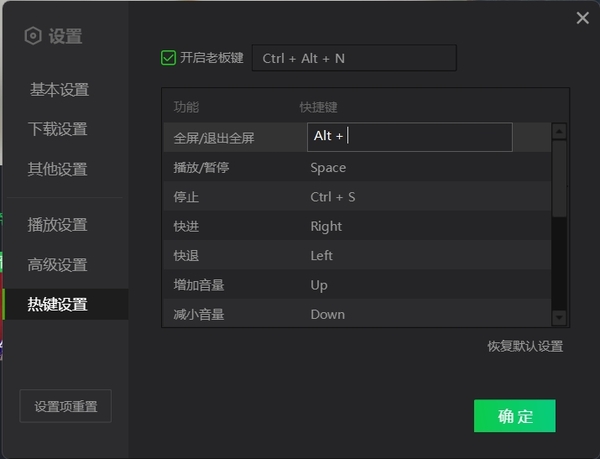The image size is (600, 459).
Task: Open 播放设置 section
Action: 58,225
